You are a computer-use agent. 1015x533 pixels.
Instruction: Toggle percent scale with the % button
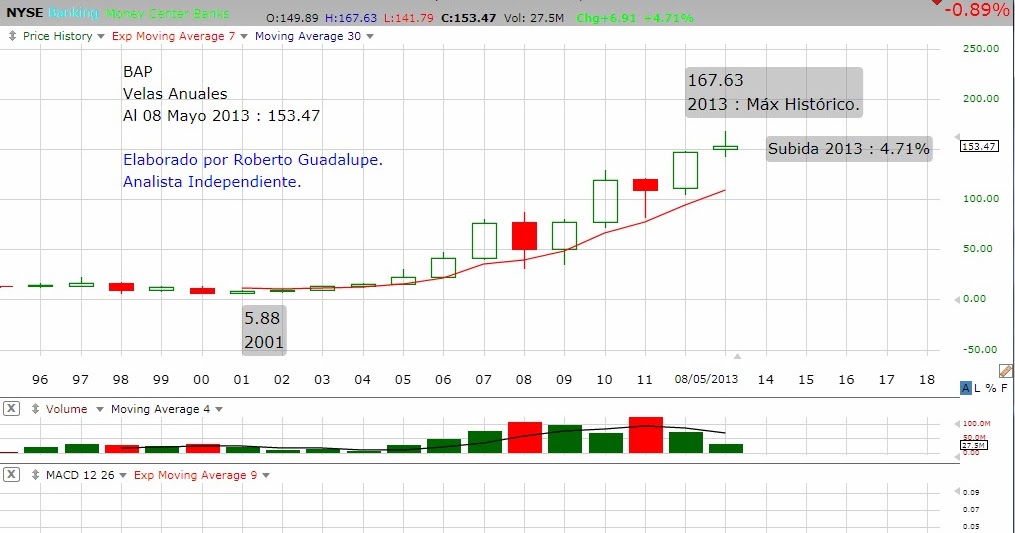(x=990, y=388)
